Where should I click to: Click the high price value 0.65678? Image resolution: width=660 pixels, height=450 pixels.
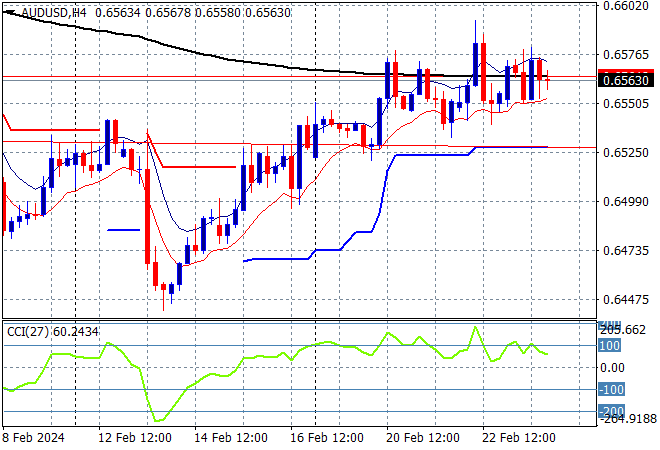(168, 13)
